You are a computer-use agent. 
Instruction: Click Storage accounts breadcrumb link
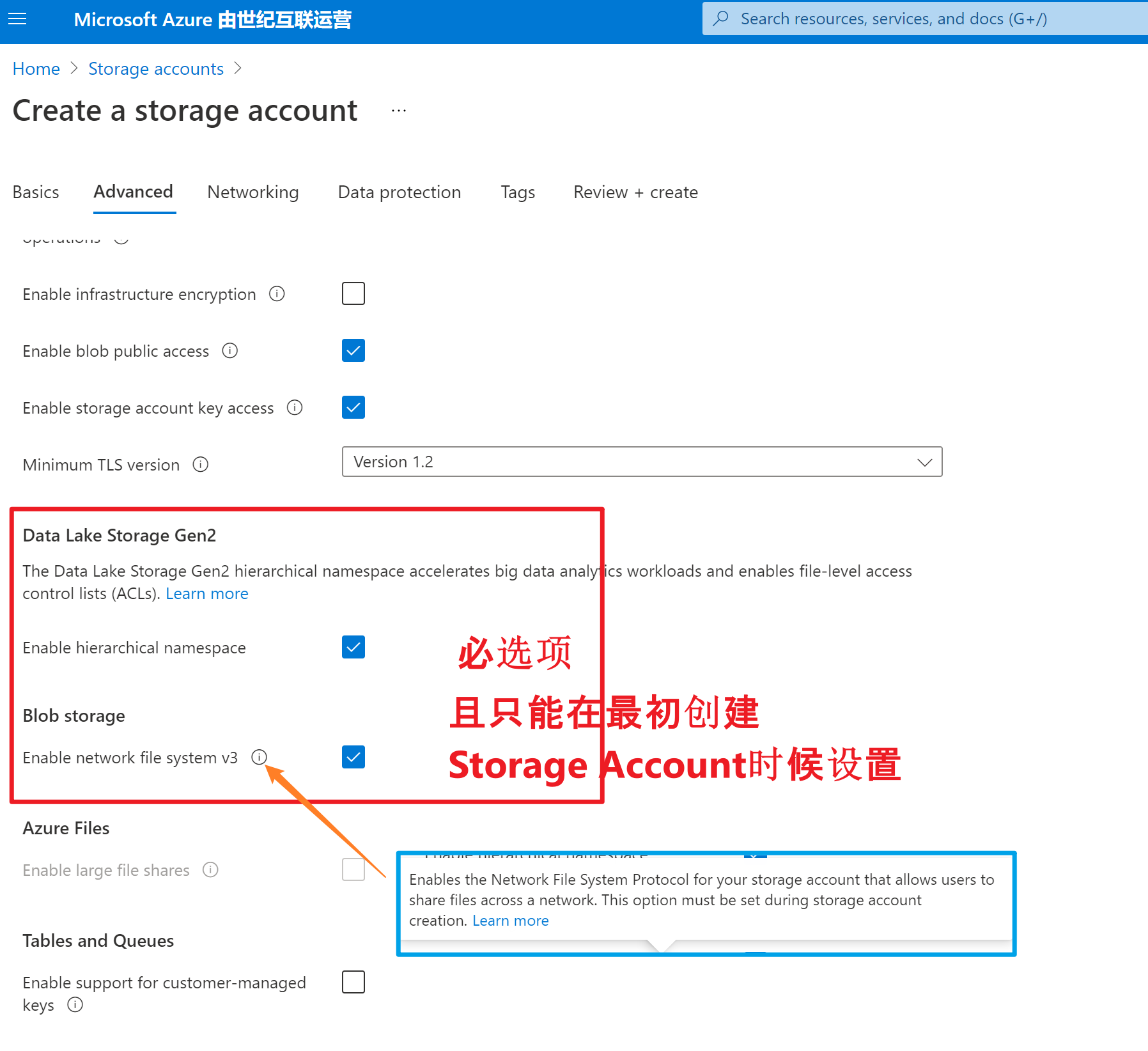(156, 69)
